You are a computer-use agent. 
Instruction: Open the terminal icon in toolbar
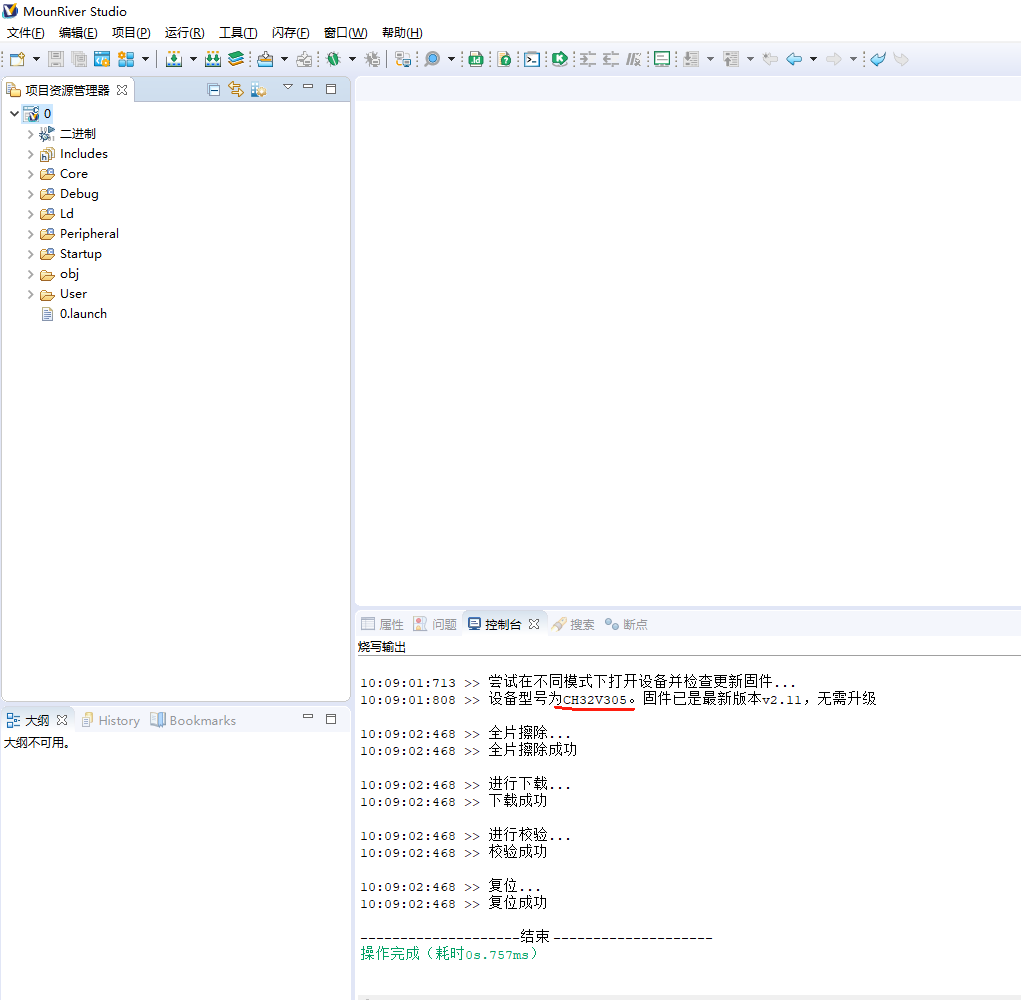click(533, 60)
